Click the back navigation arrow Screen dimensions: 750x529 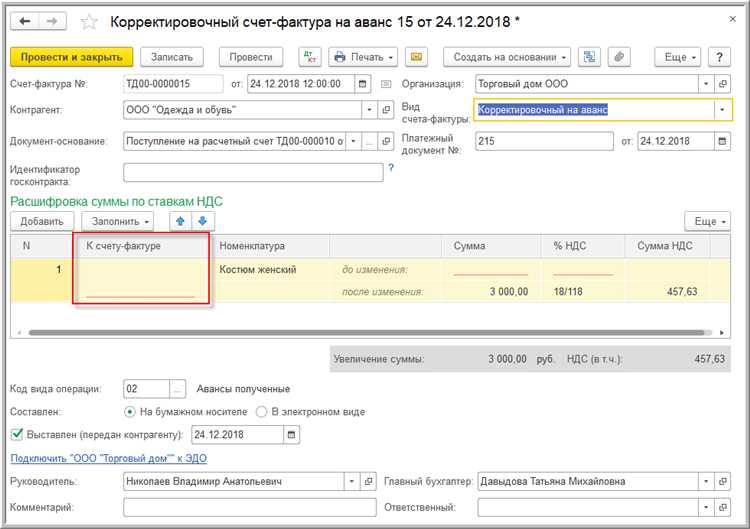pos(25,21)
